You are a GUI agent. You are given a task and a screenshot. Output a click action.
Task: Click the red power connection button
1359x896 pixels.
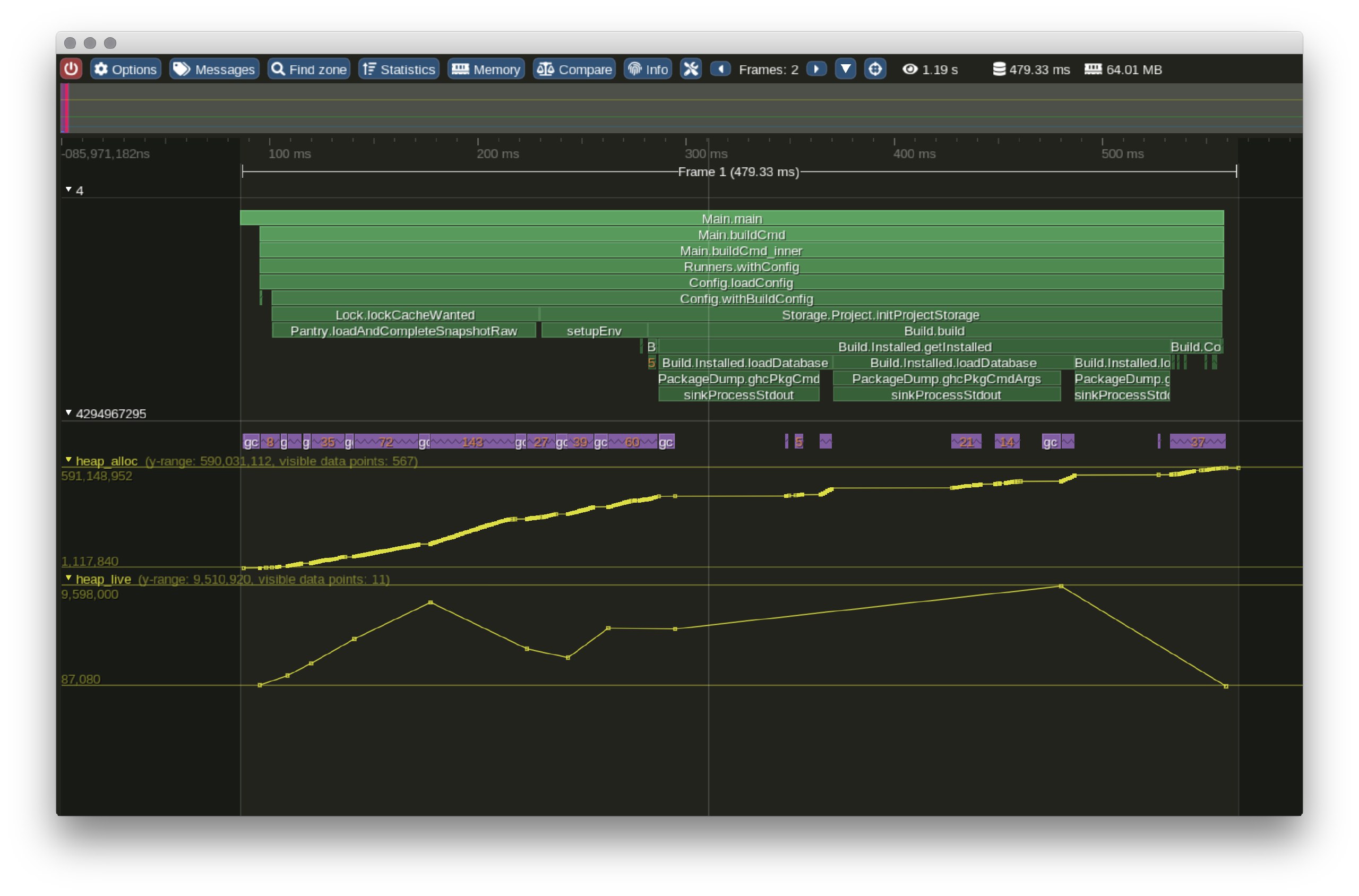point(71,69)
